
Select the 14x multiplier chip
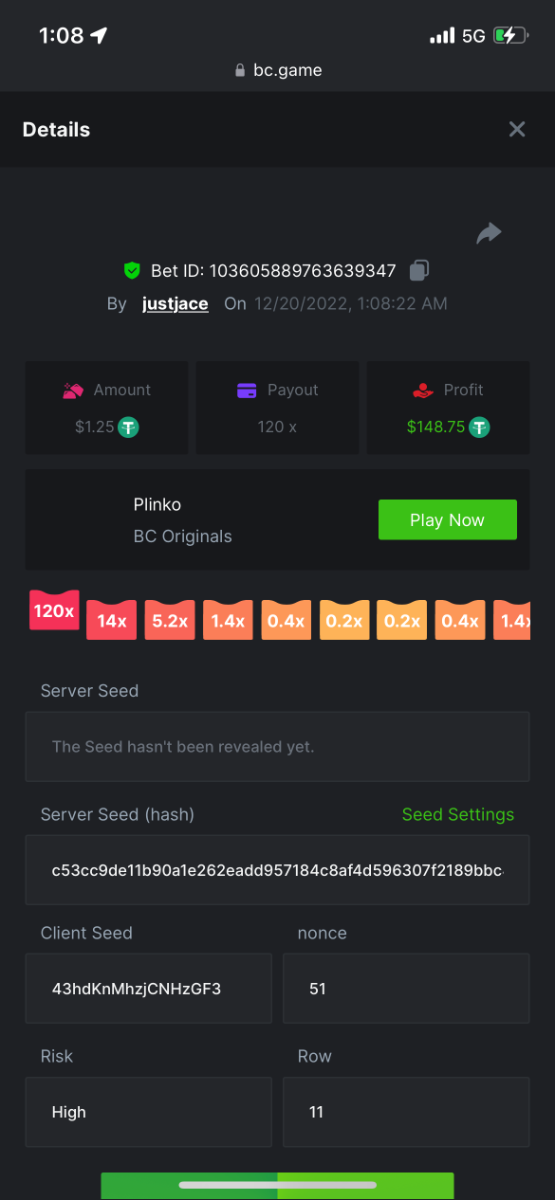click(112, 620)
